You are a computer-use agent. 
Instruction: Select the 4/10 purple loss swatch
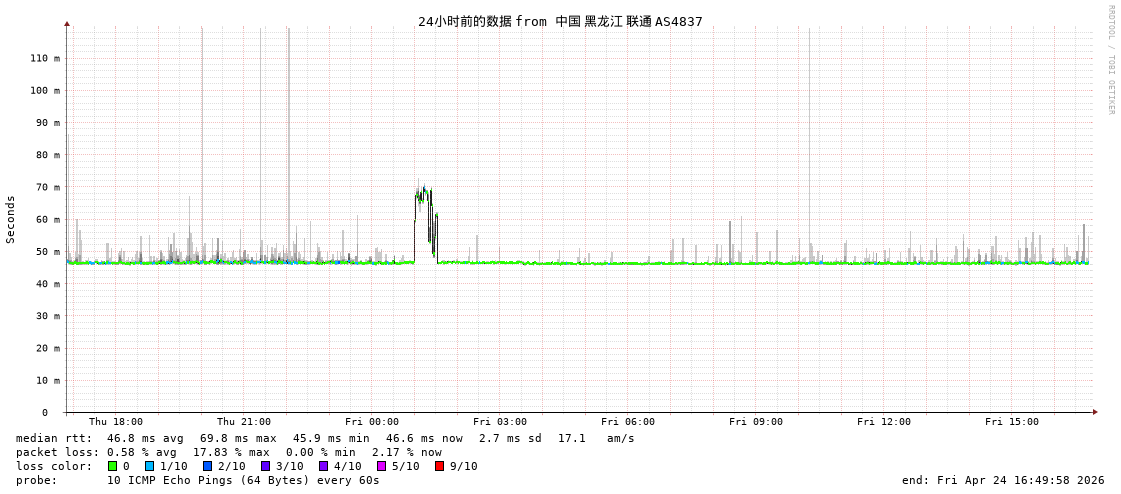pyautogui.click(x=324, y=466)
